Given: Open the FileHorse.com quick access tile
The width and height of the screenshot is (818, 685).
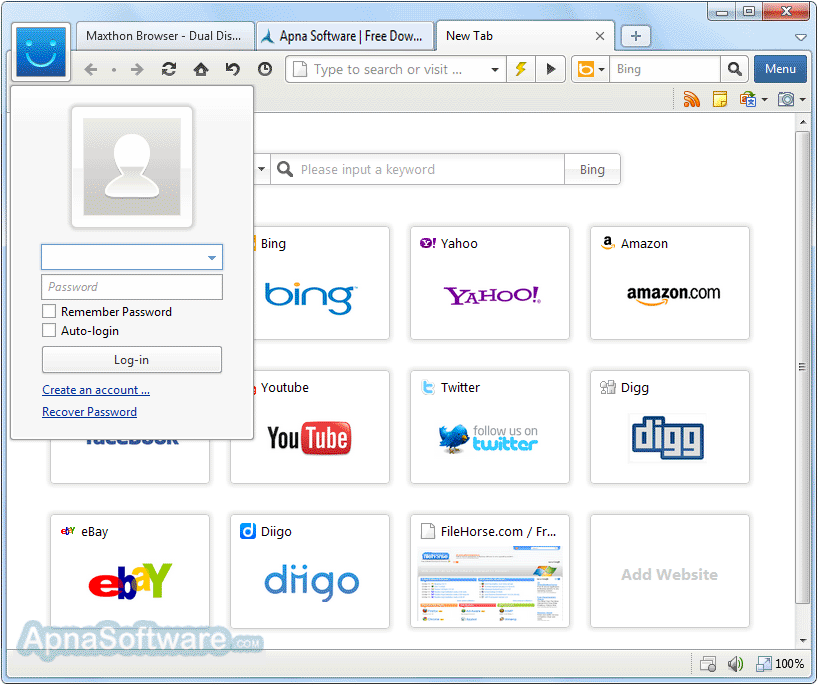Looking at the screenshot, I should [490, 571].
